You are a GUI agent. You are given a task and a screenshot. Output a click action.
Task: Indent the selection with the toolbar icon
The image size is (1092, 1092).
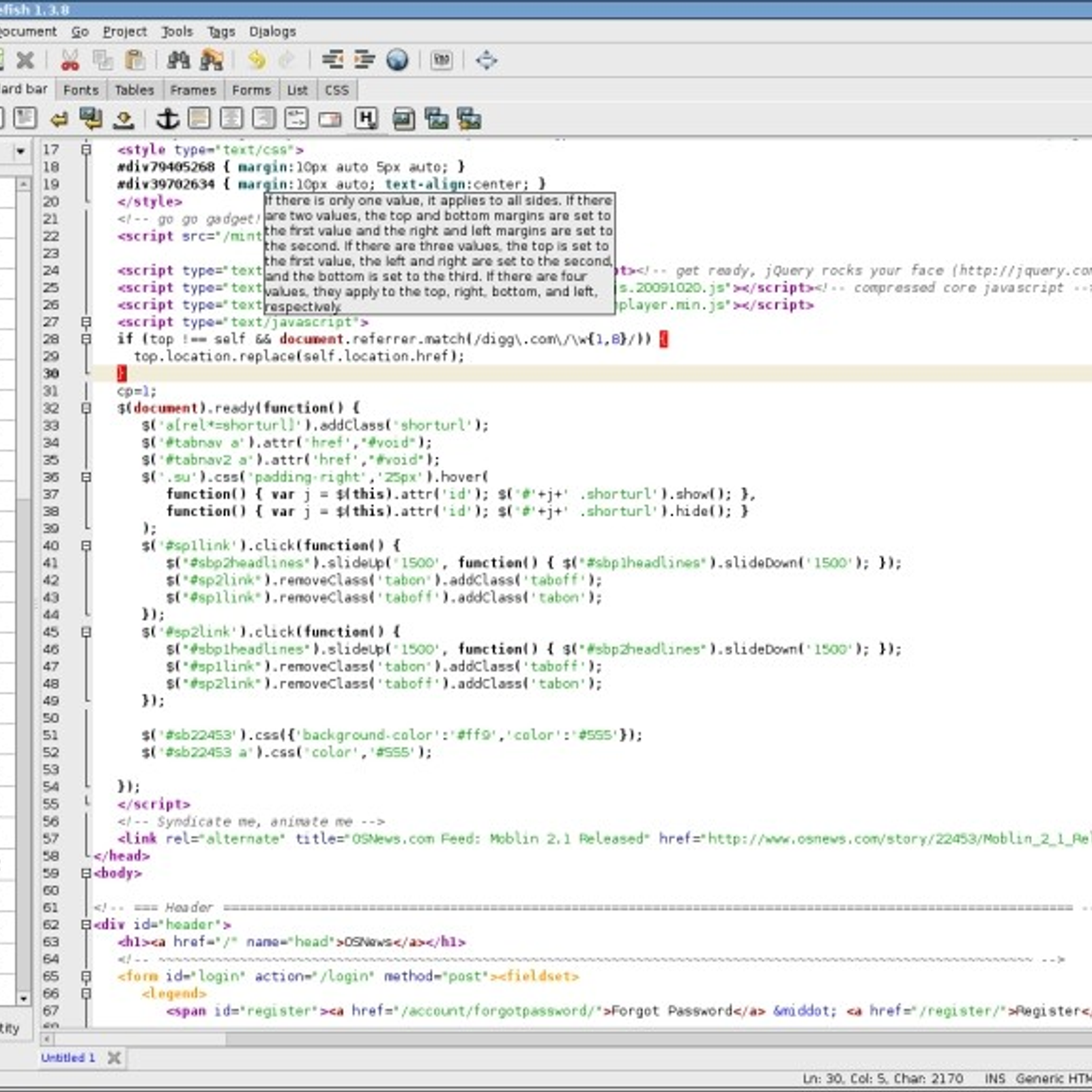[x=364, y=60]
